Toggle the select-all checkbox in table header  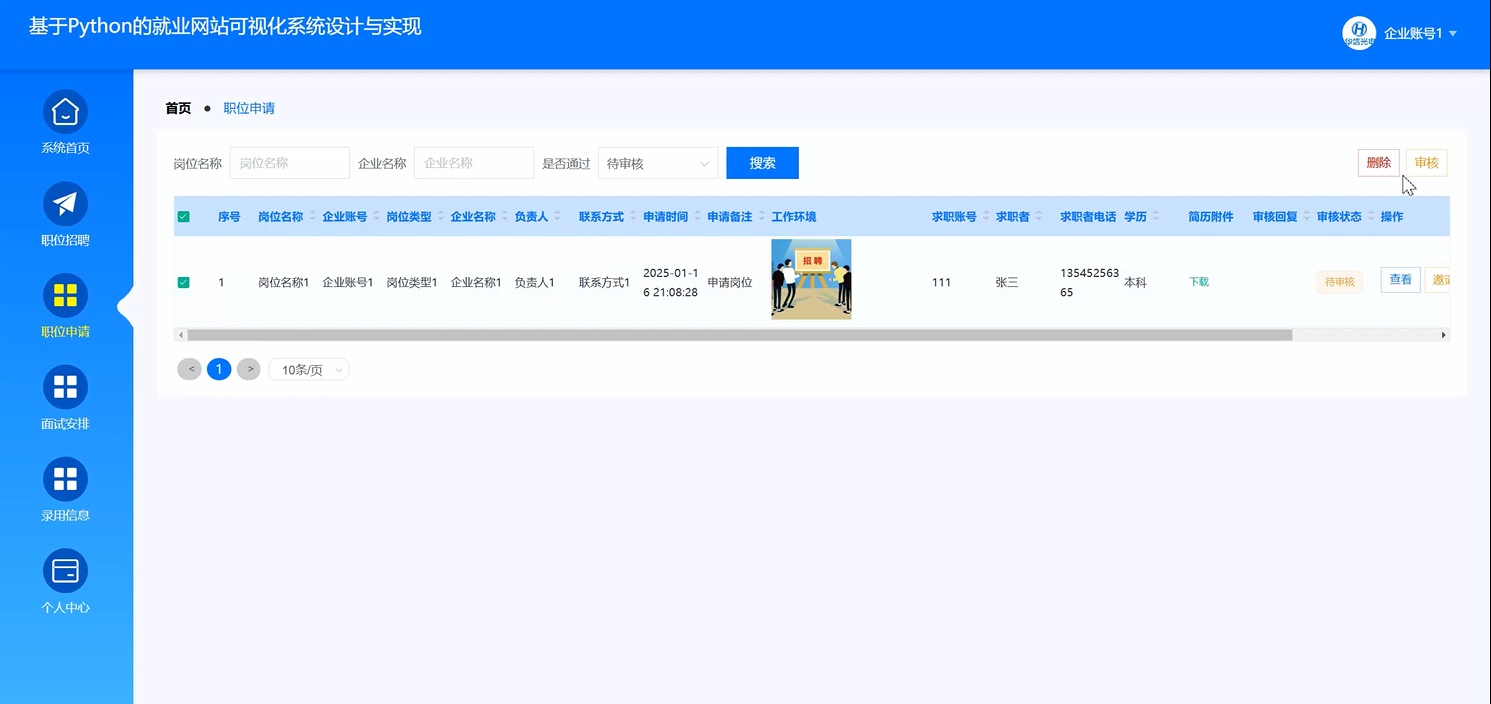(x=183, y=215)
